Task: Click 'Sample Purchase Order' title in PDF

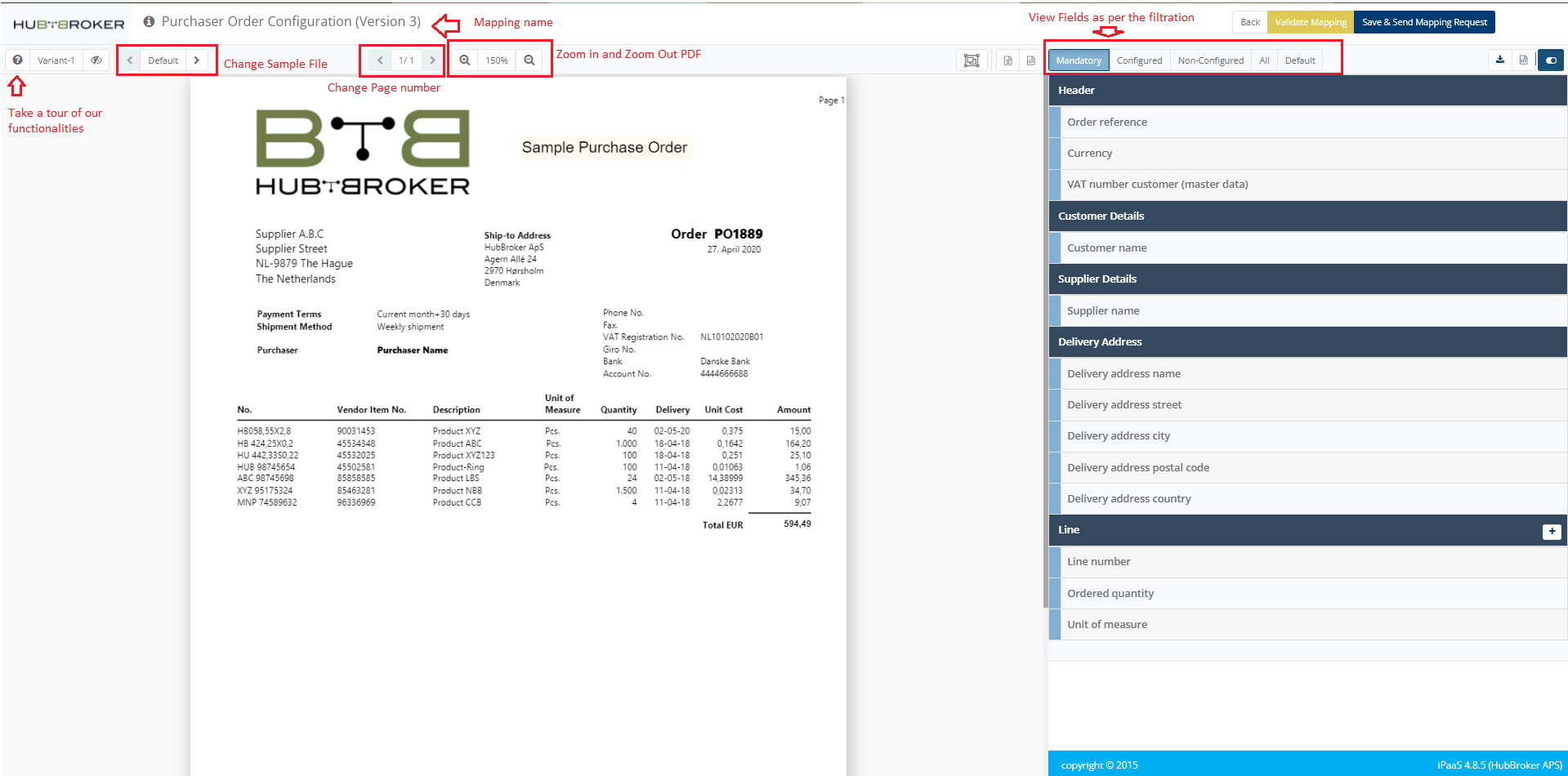Action: click(x=604, y=147)
